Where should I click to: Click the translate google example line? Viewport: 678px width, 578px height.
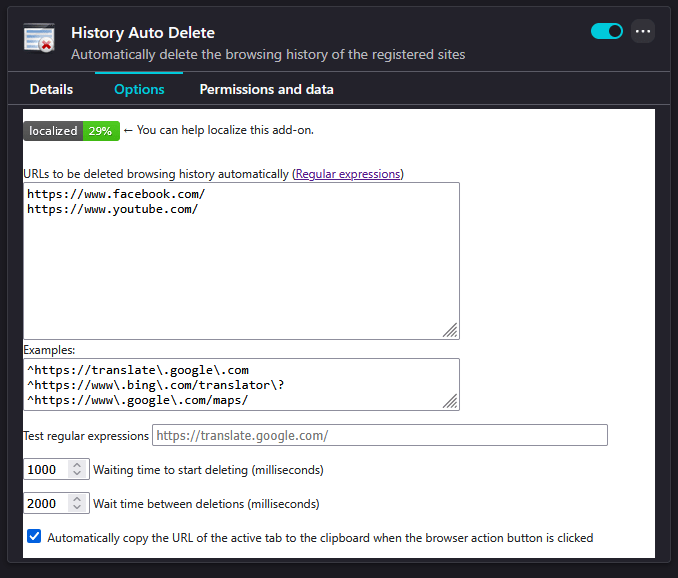138,370
